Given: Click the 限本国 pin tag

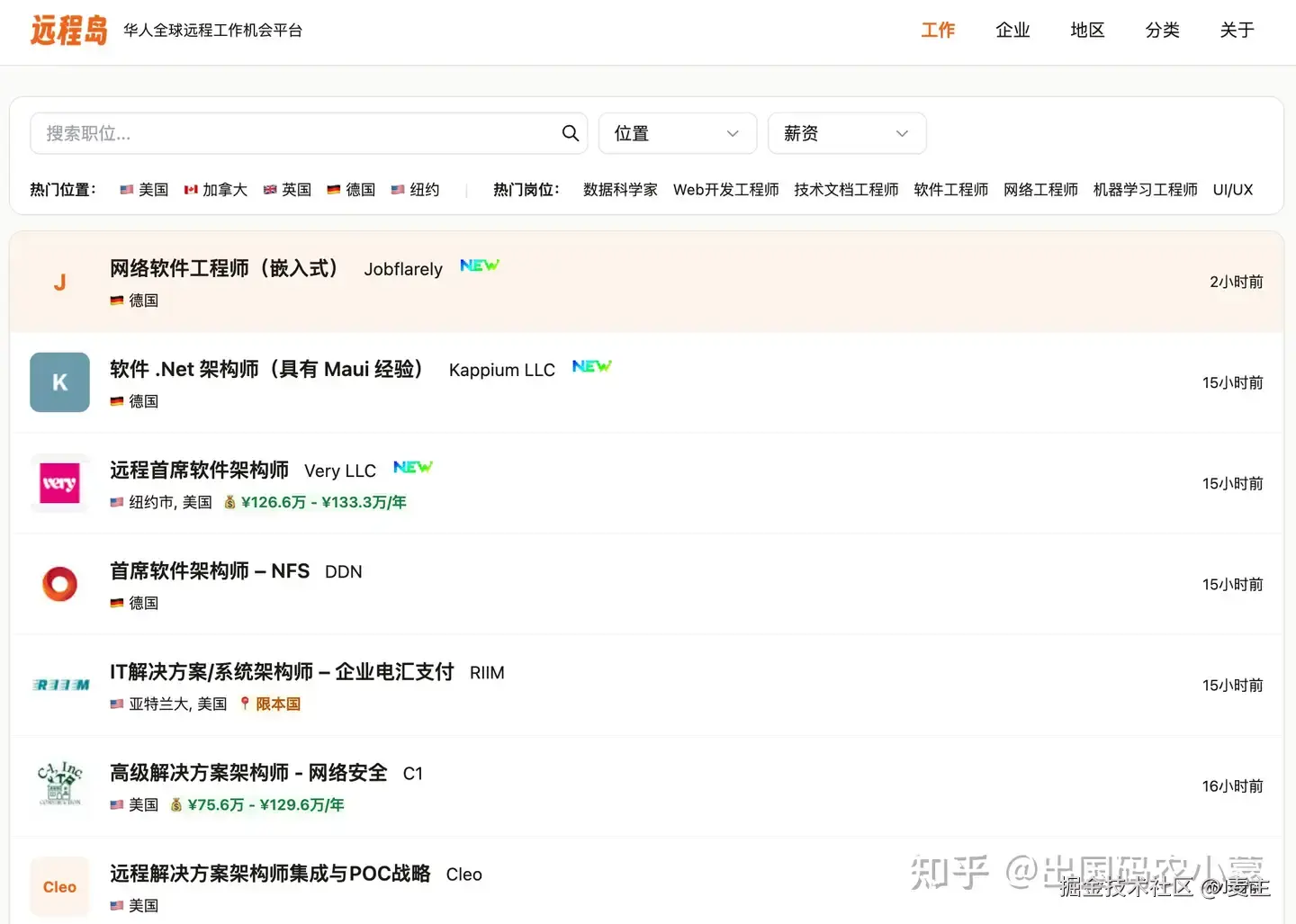Looking at the screenshot, I should point(270,704).
